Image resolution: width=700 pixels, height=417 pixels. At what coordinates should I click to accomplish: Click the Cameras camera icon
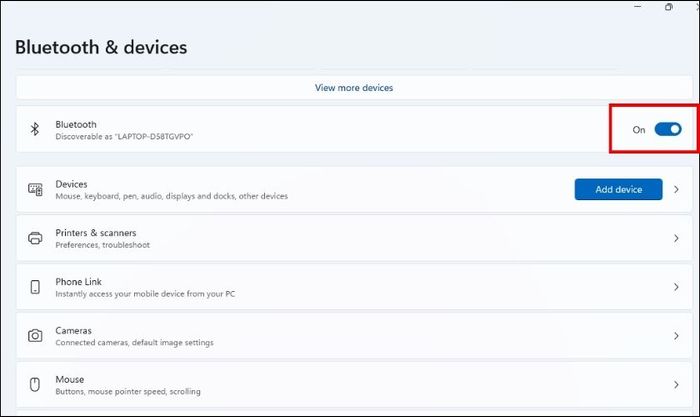35,336
